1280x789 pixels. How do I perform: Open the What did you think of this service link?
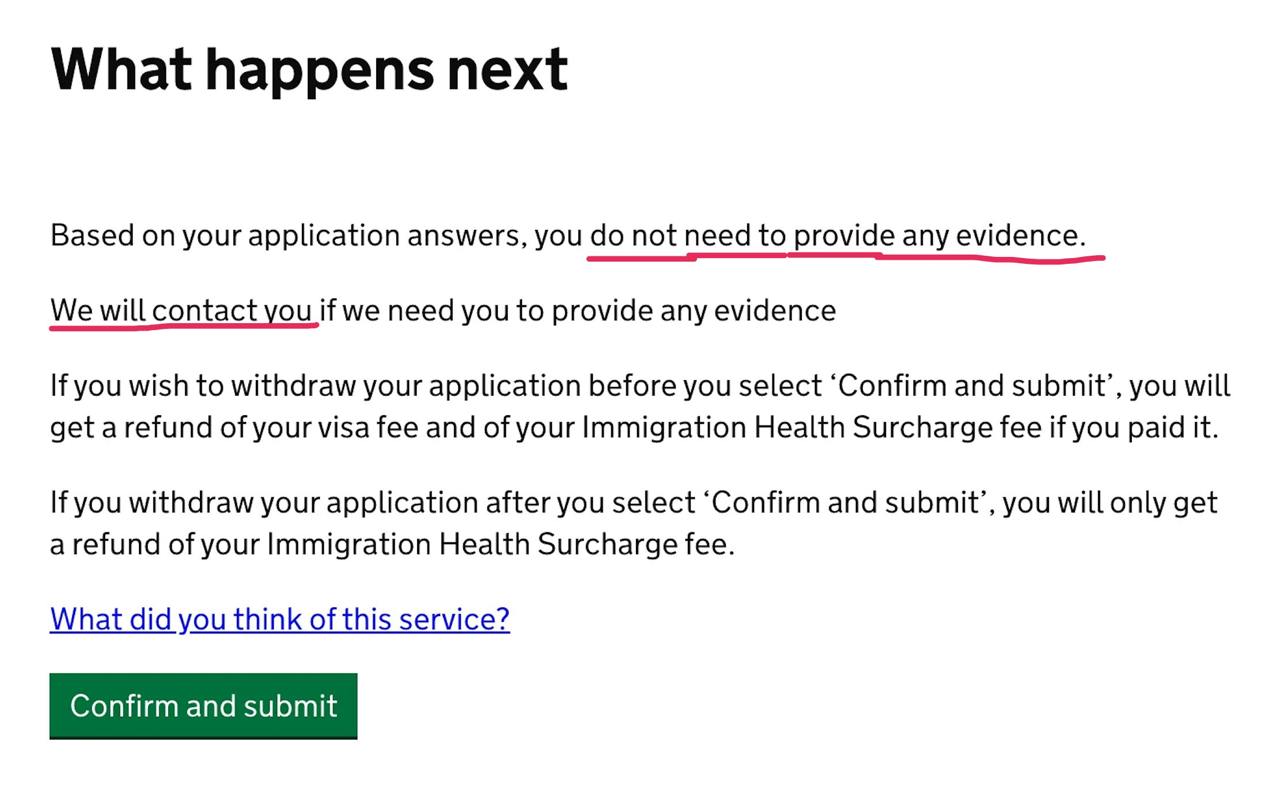coord(280,619)
